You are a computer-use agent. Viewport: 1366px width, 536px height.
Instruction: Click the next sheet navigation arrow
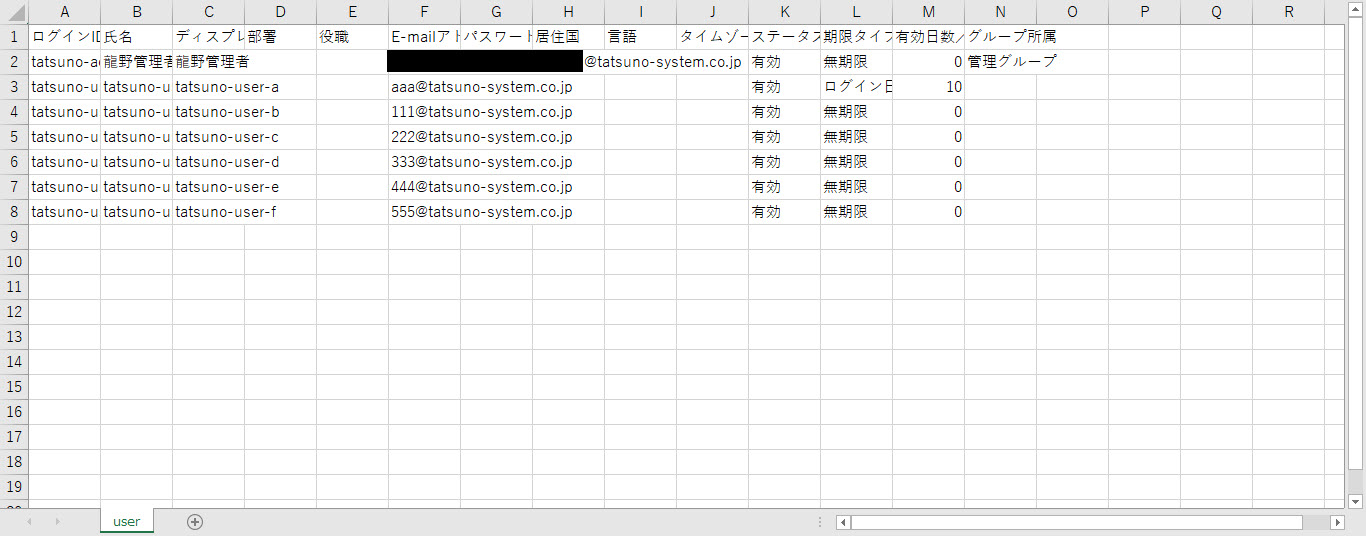click(x=57, y=521)
